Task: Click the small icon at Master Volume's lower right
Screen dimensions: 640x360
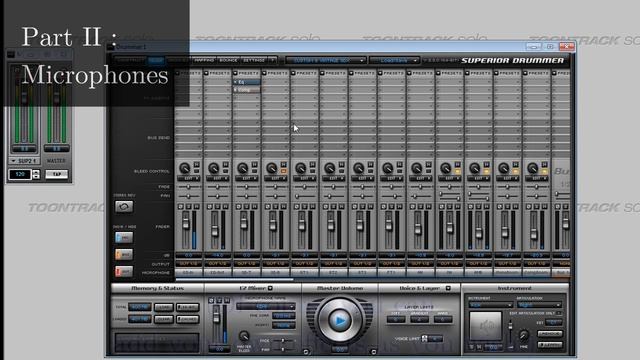Action: [373, 351]
